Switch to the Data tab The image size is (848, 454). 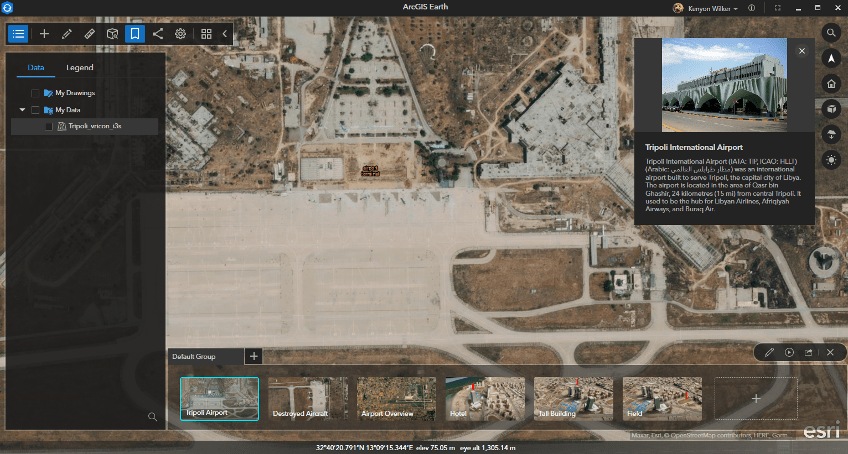tap(36, 68)
